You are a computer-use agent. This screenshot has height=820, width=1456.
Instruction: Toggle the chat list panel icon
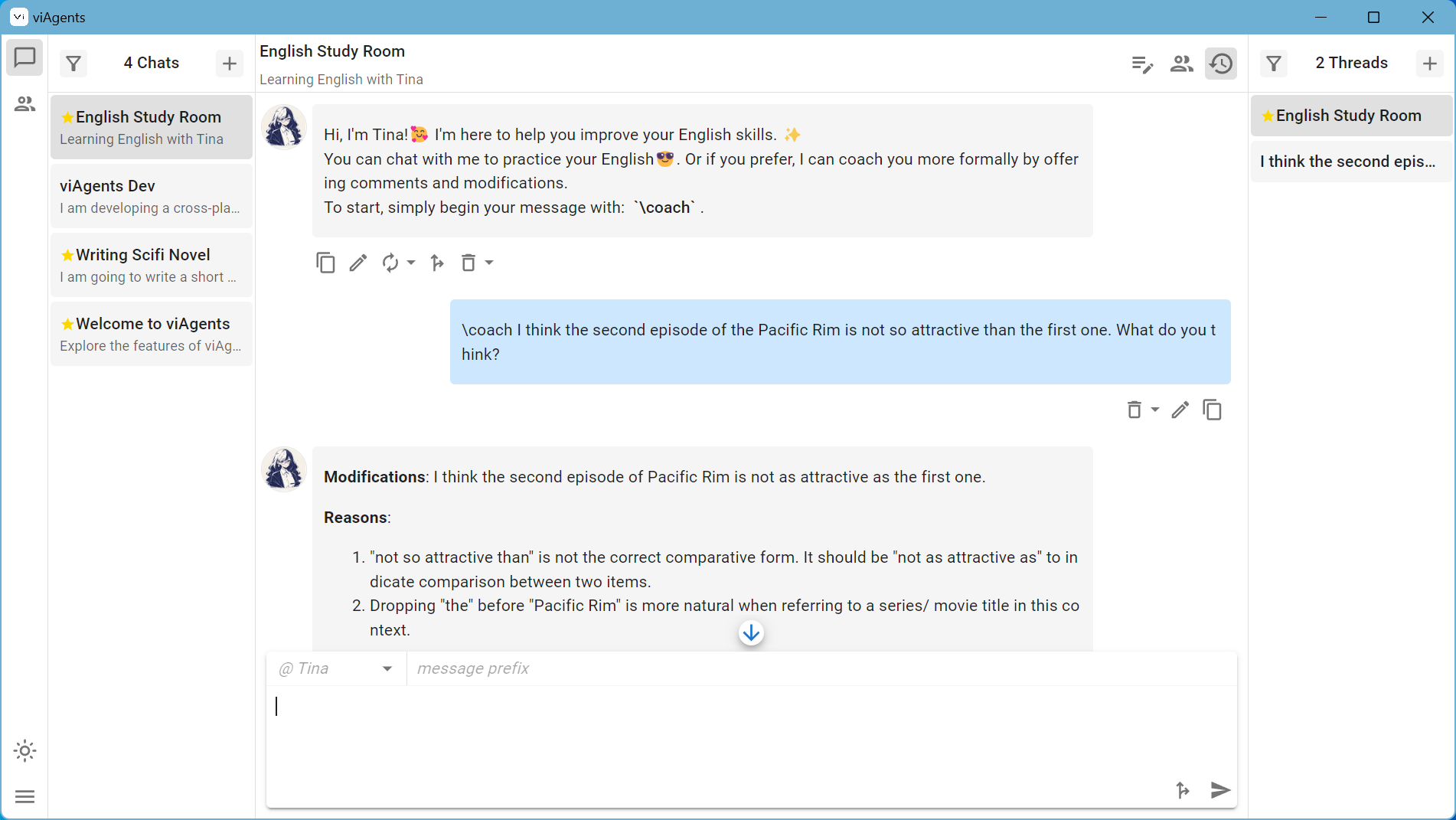(x=24, y=58)
